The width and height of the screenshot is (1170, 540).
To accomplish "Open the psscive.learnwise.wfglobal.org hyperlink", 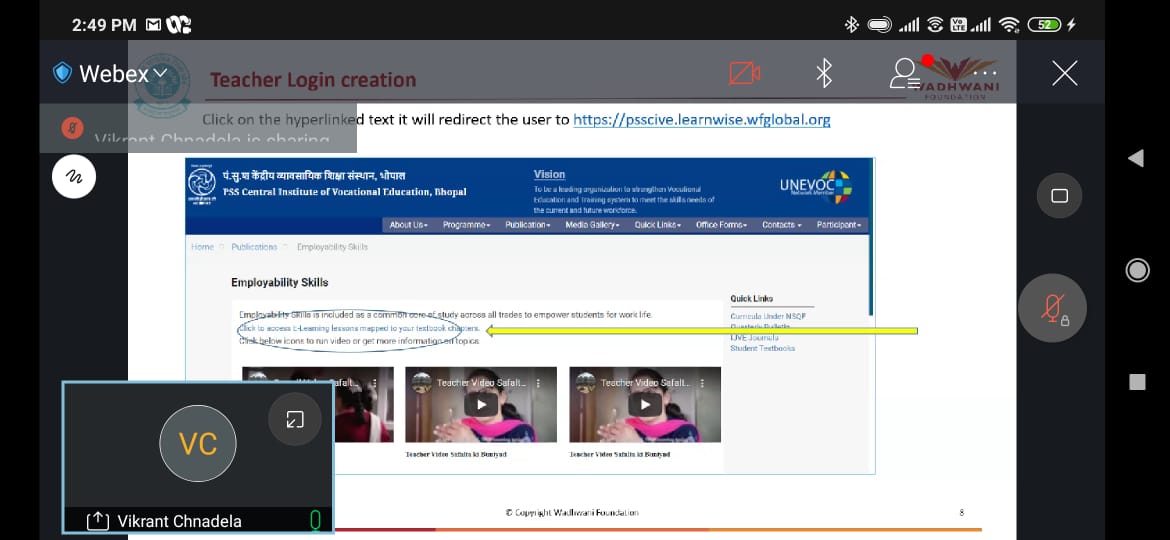I will (701, 119).
